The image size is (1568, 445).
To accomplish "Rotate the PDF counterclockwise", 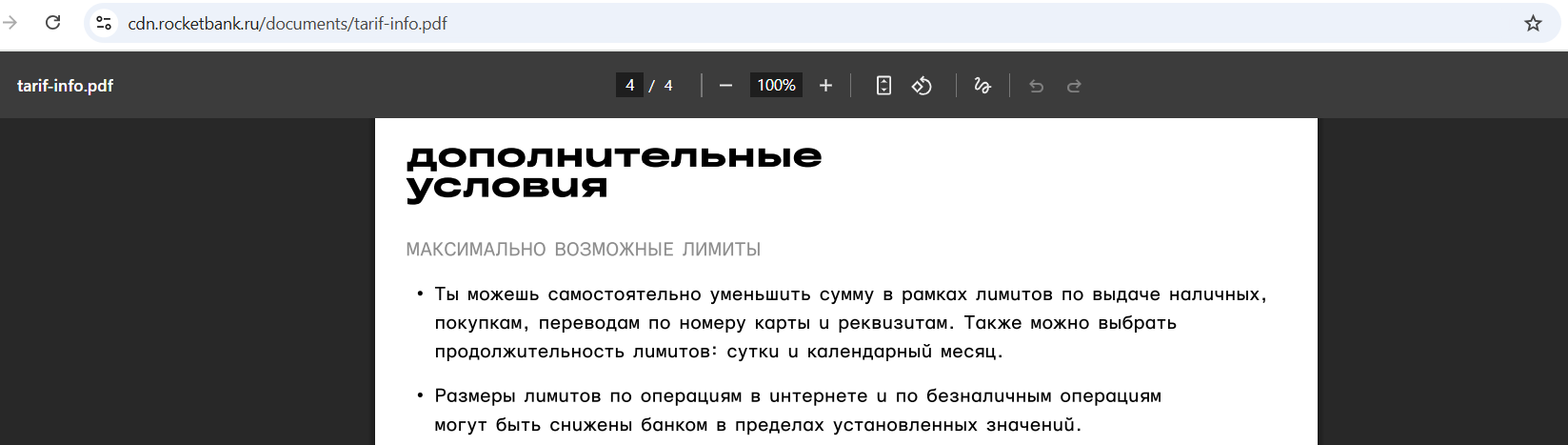I will 922,86.
